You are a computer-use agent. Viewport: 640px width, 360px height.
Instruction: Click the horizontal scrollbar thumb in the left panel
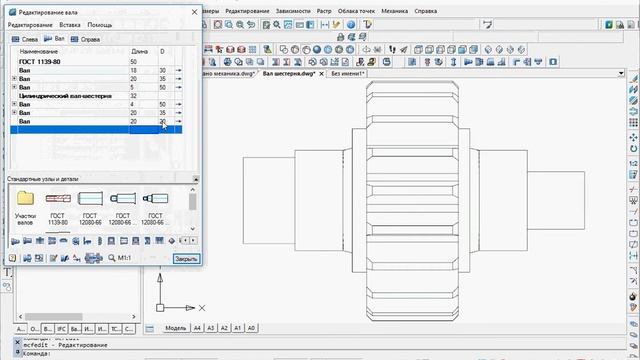click(53, 316)
